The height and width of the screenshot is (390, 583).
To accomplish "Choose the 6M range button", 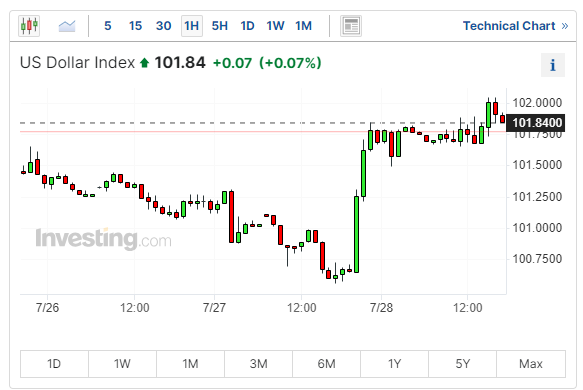I will click(326, 364).
